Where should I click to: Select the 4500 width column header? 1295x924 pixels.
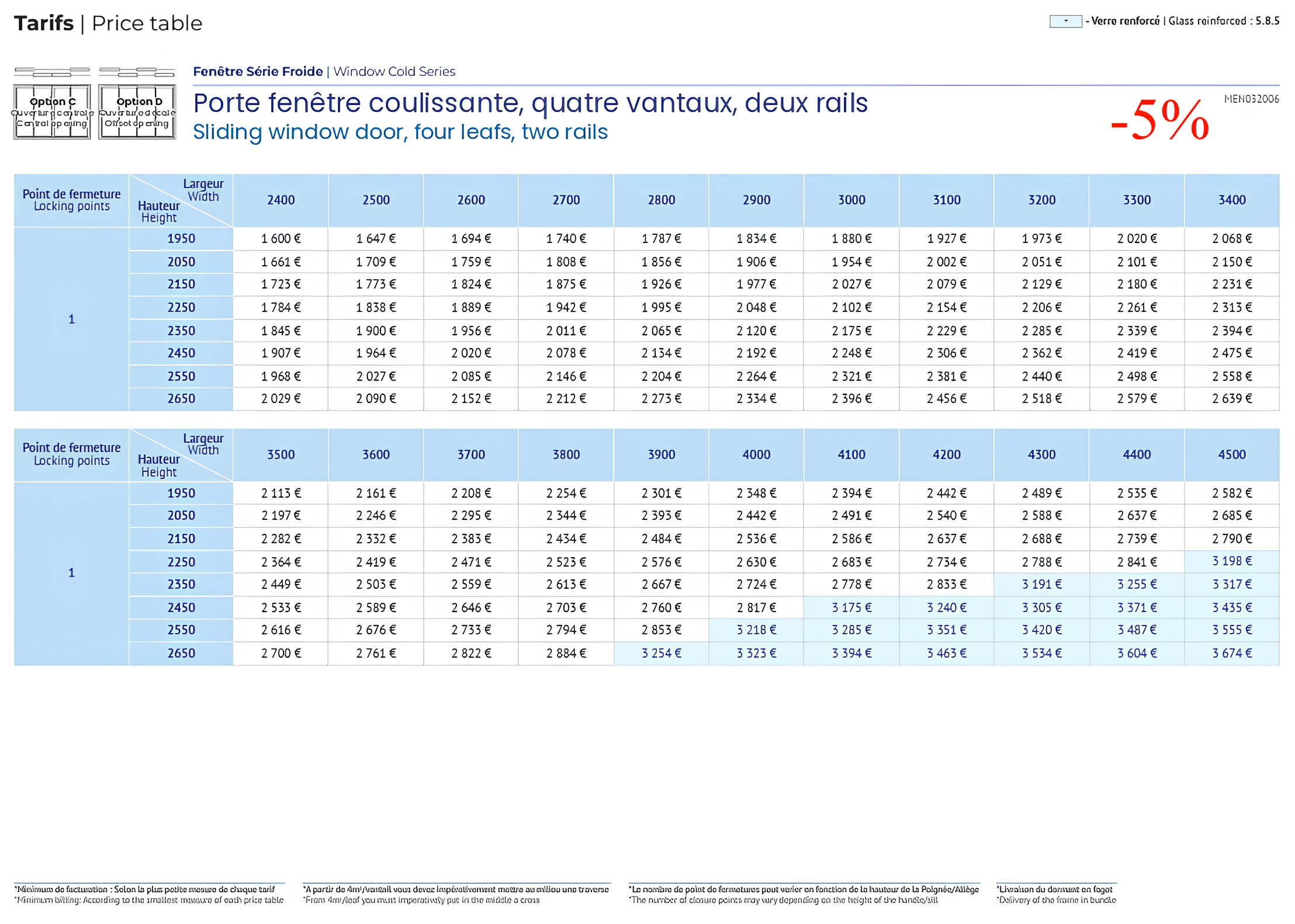pyautogui.click(x=1231, y=455)
